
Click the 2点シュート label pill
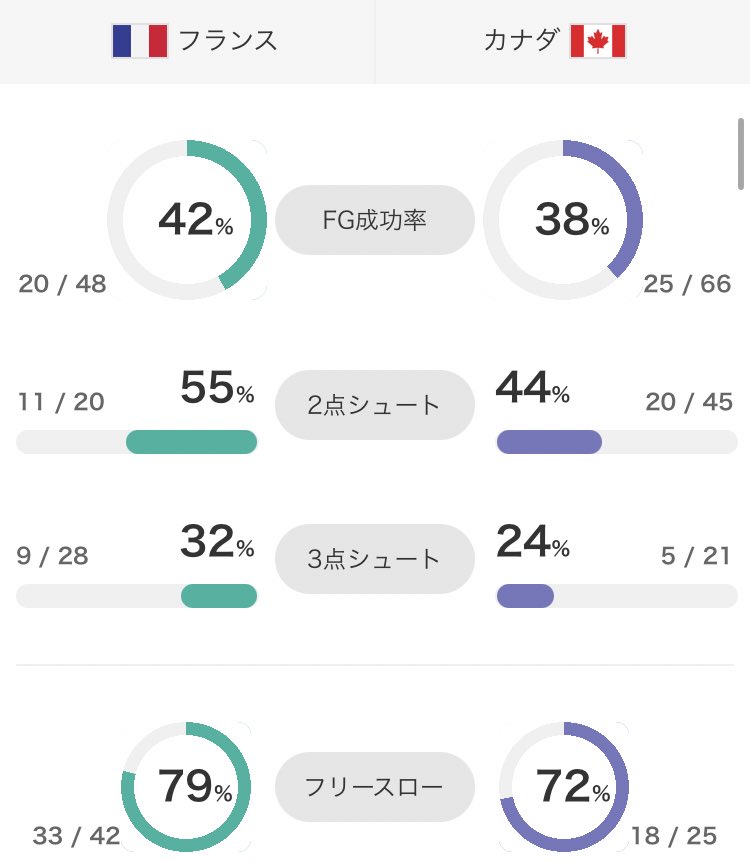[x=375, y=404]
